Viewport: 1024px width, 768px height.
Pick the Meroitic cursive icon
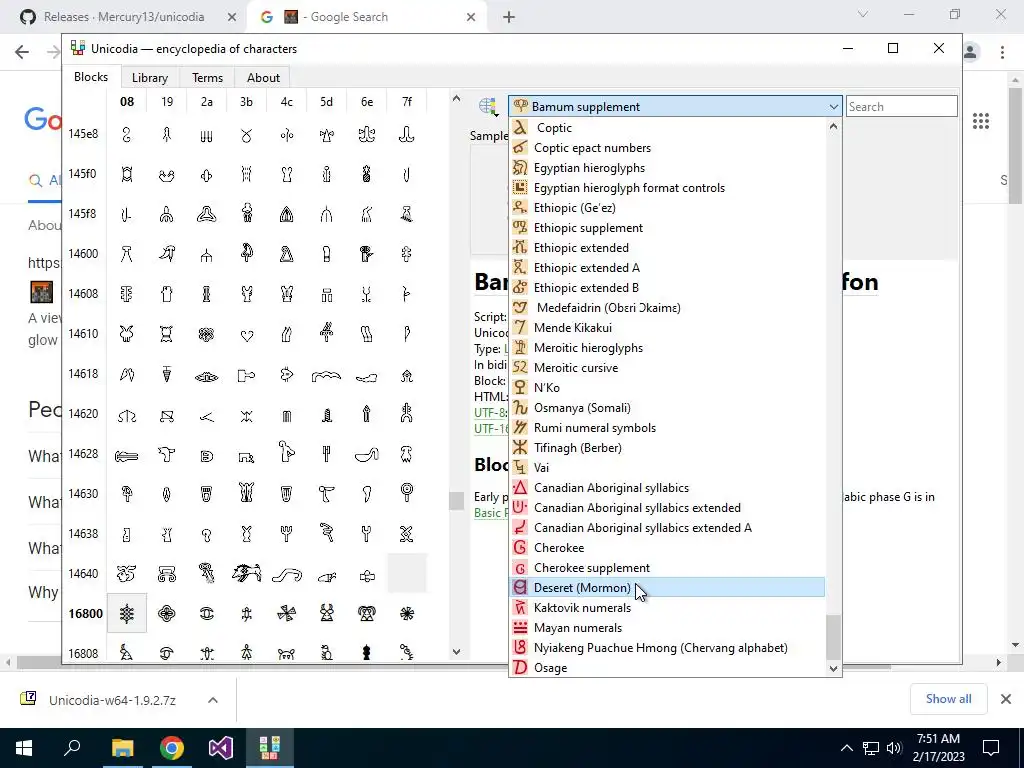pyautogui.click(x=520, y=368)
